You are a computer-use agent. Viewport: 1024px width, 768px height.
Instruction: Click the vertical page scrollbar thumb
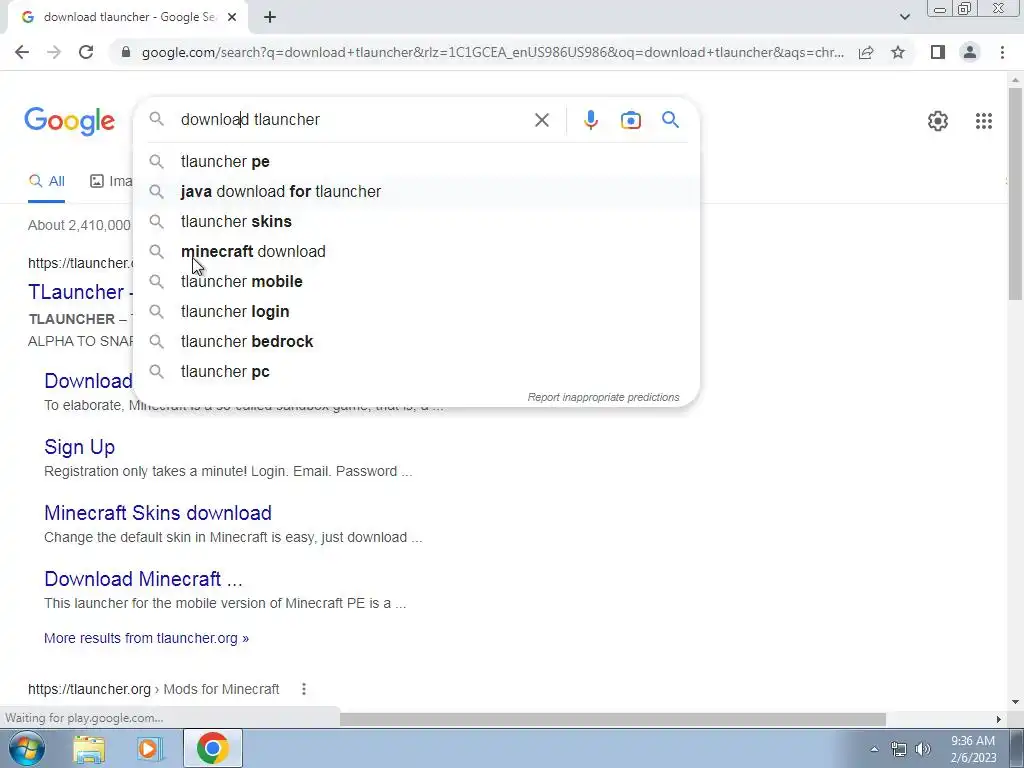click(1015, 193)
